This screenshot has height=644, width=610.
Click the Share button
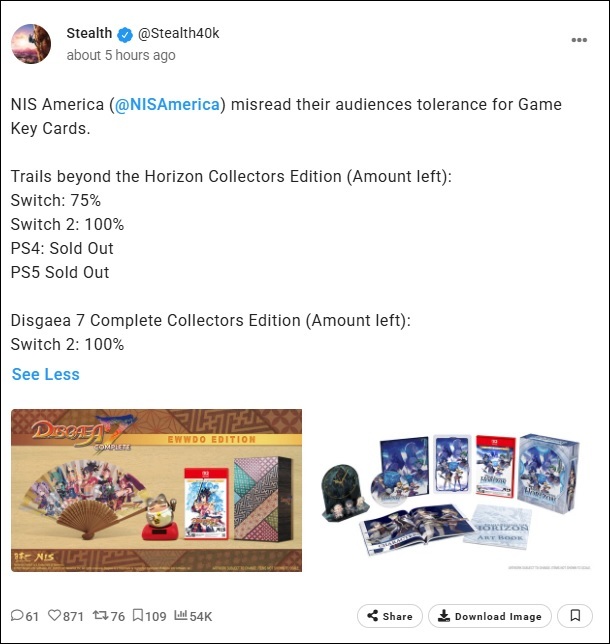389,616
